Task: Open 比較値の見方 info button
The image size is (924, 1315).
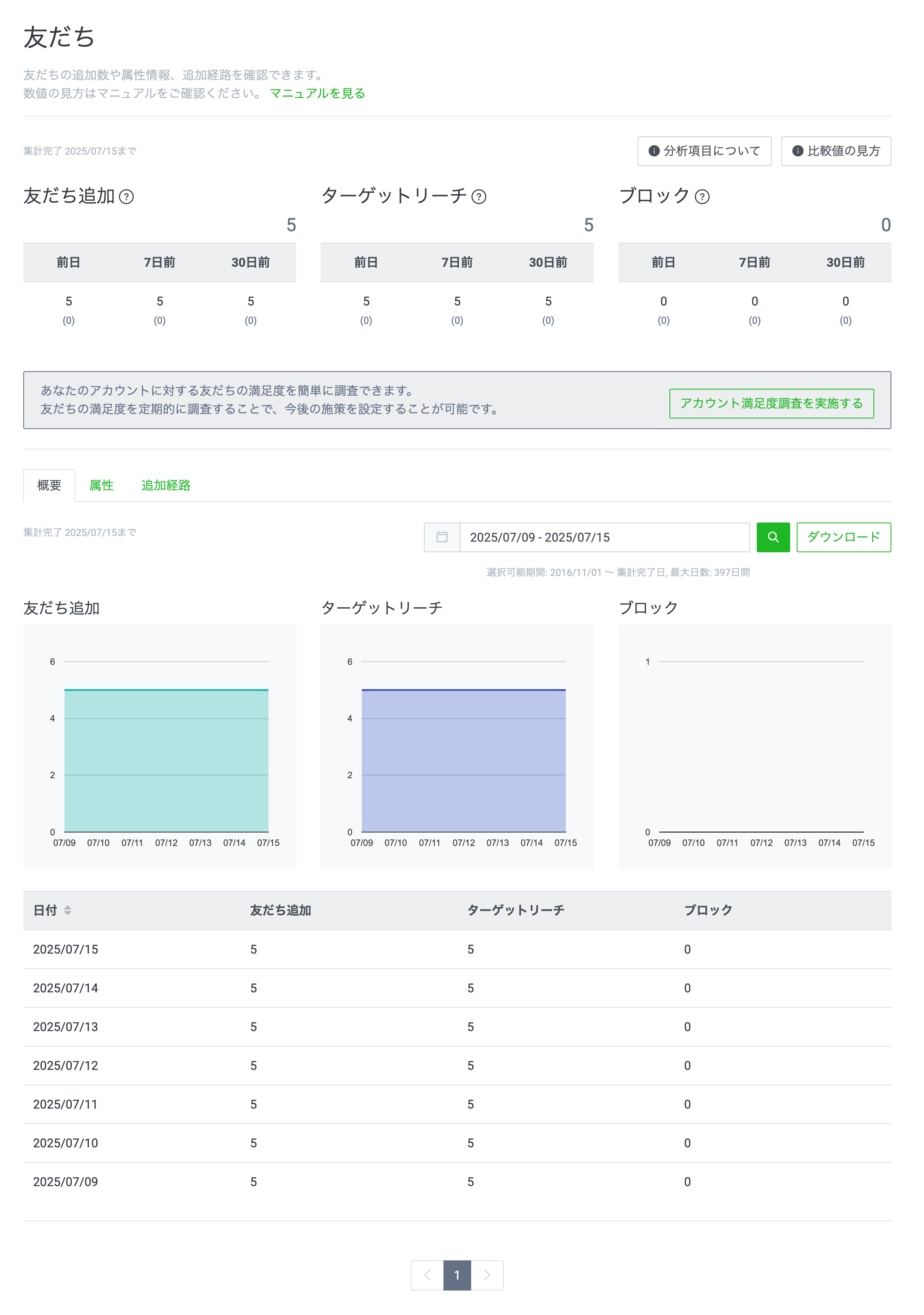Action: [836, 151]
